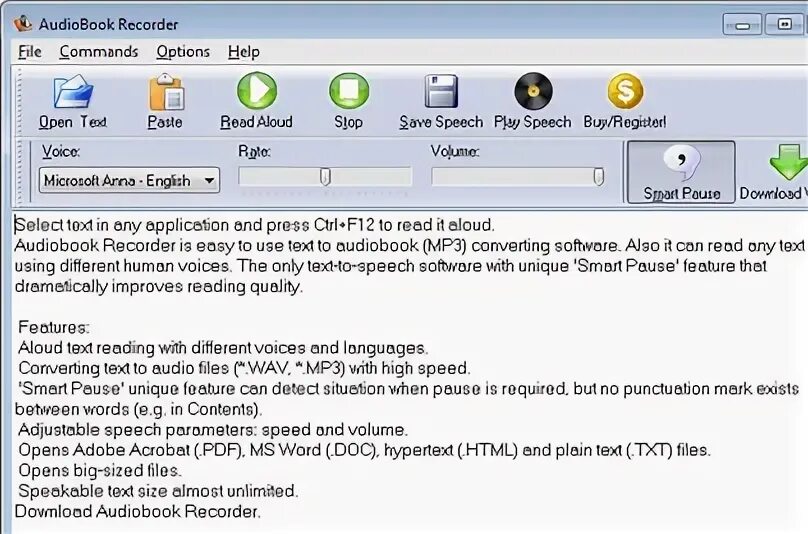
Task: Click the 'Features:' heading text
Action: [x=54, y=327]
